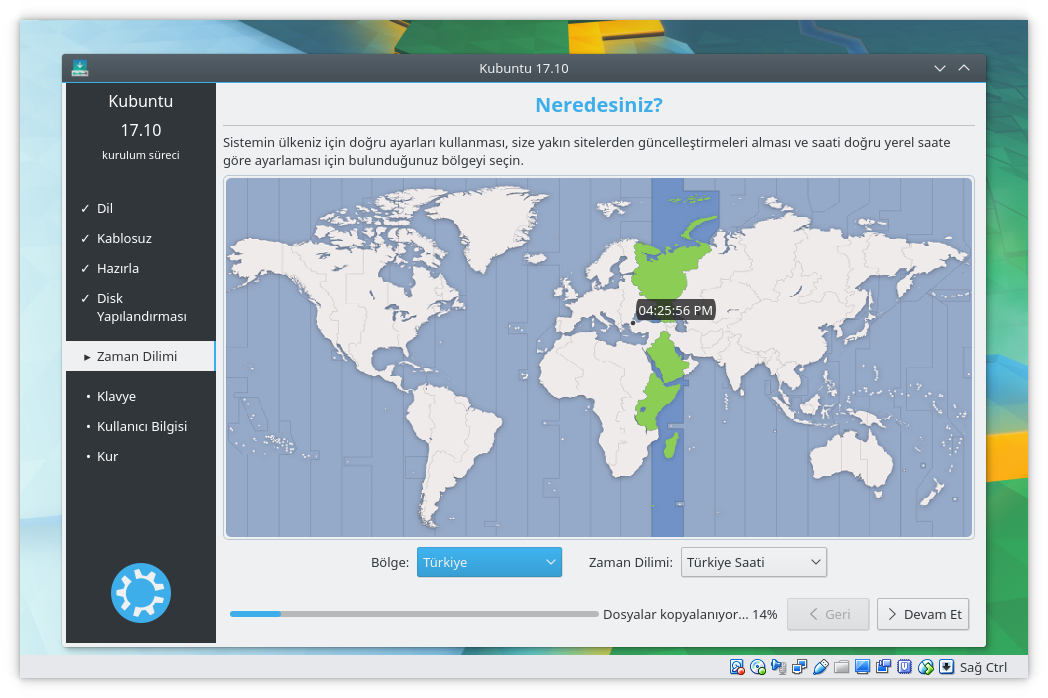Click the VirtualBox optical disc icon
The height and width of the screenshot is (698, 1048).
(x=758, y=667)
